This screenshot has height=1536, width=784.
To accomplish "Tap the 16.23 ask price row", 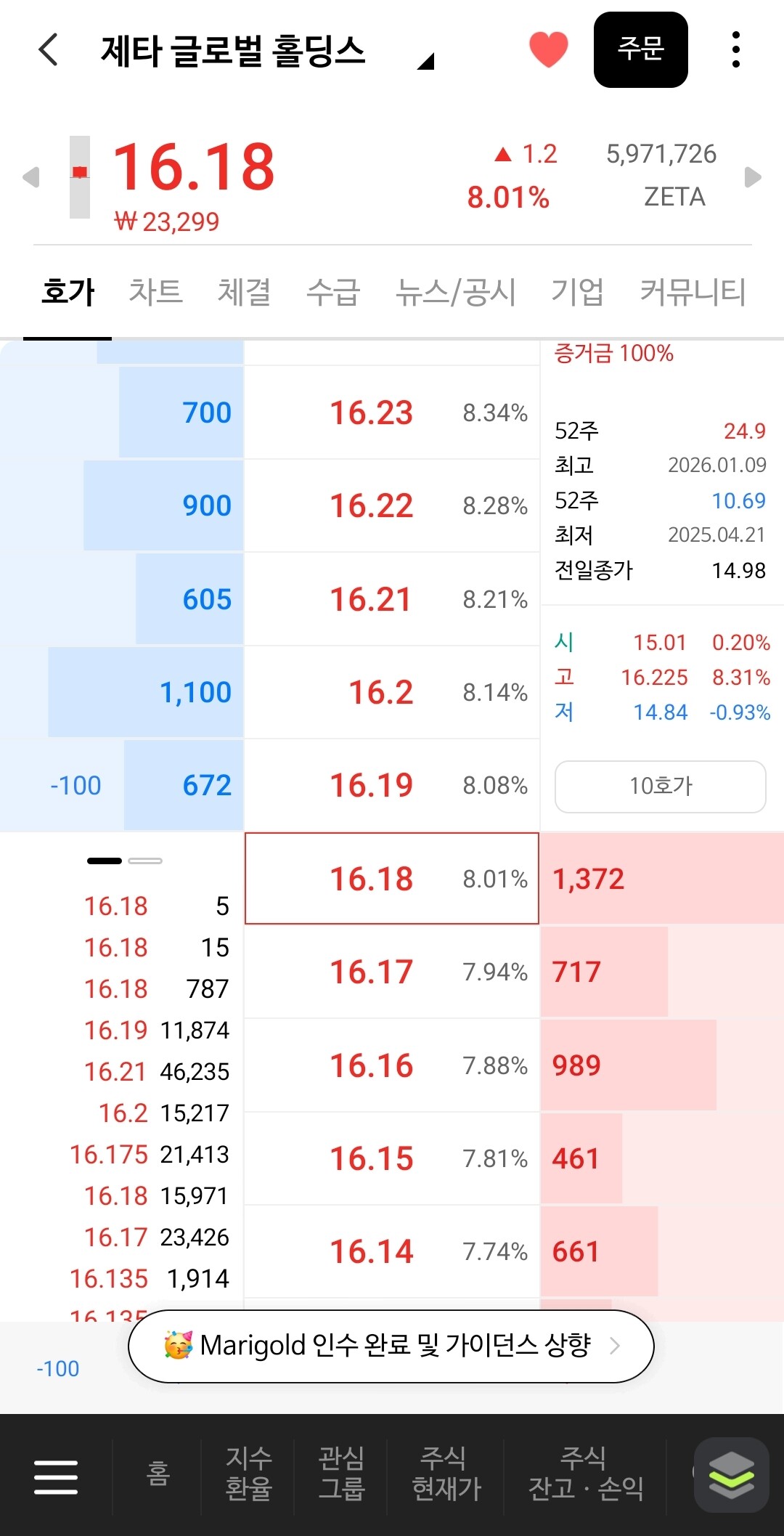I will pos(392,413).
